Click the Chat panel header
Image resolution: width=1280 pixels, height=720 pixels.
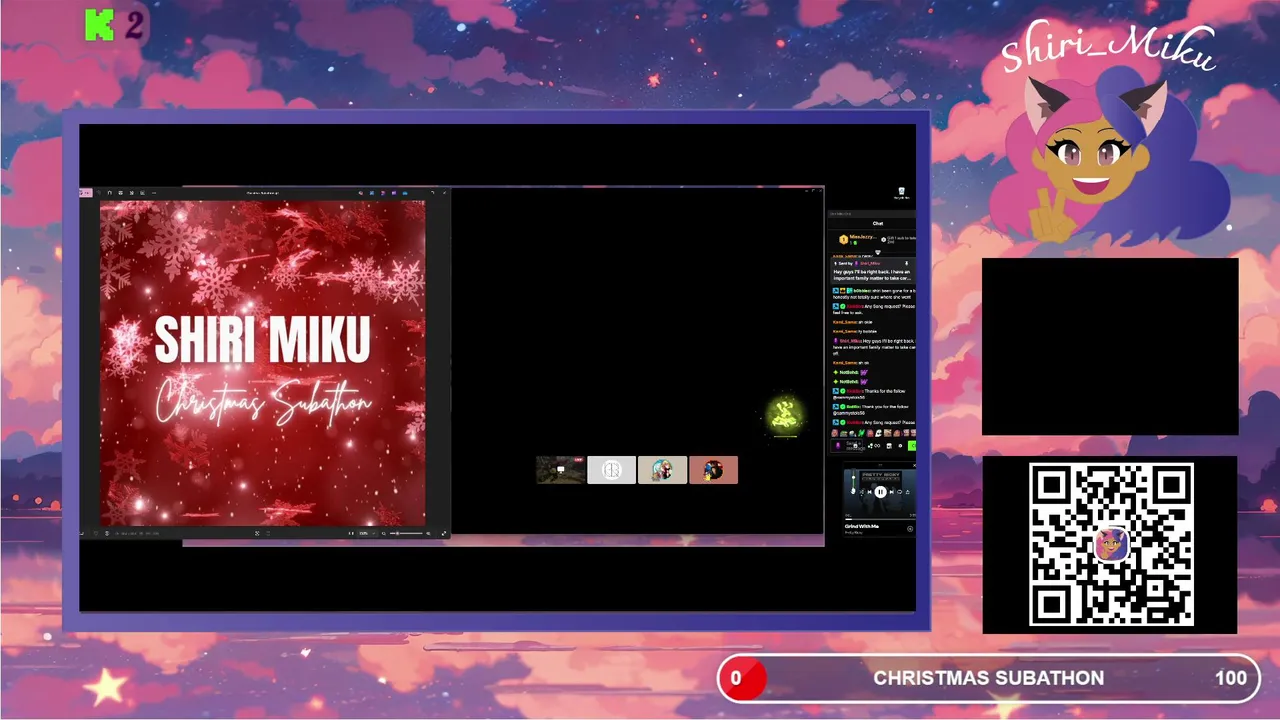coord(877,223)
